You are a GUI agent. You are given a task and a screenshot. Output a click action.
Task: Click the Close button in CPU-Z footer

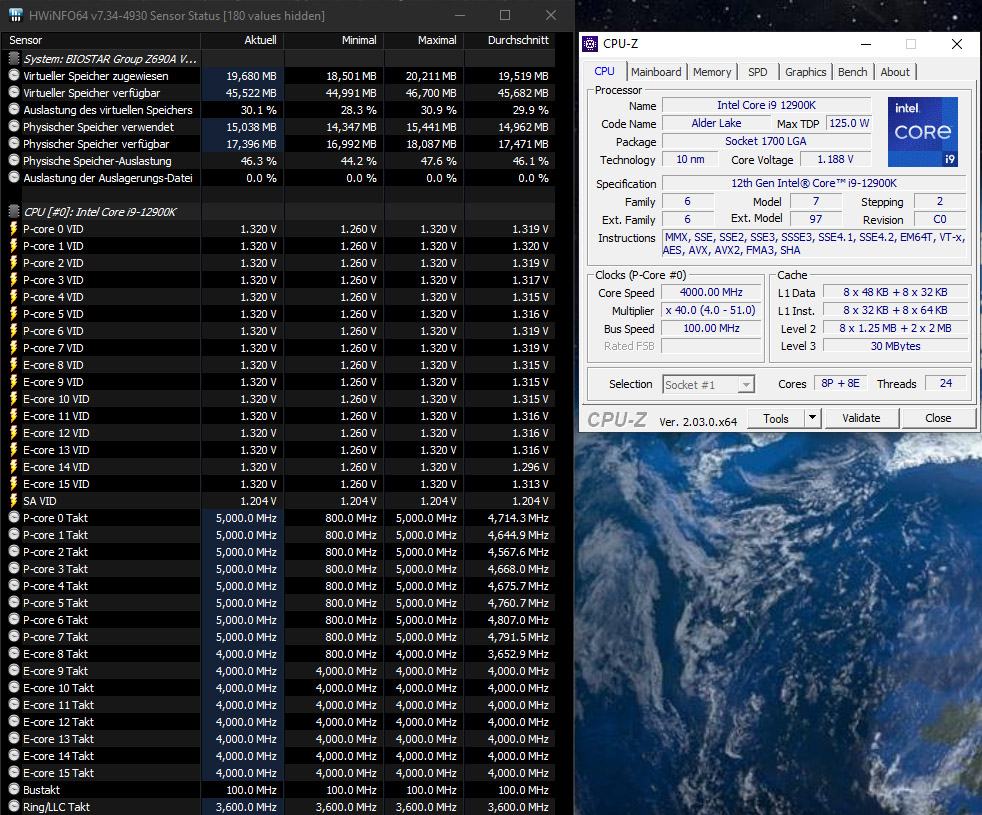[x=938, y=418]
